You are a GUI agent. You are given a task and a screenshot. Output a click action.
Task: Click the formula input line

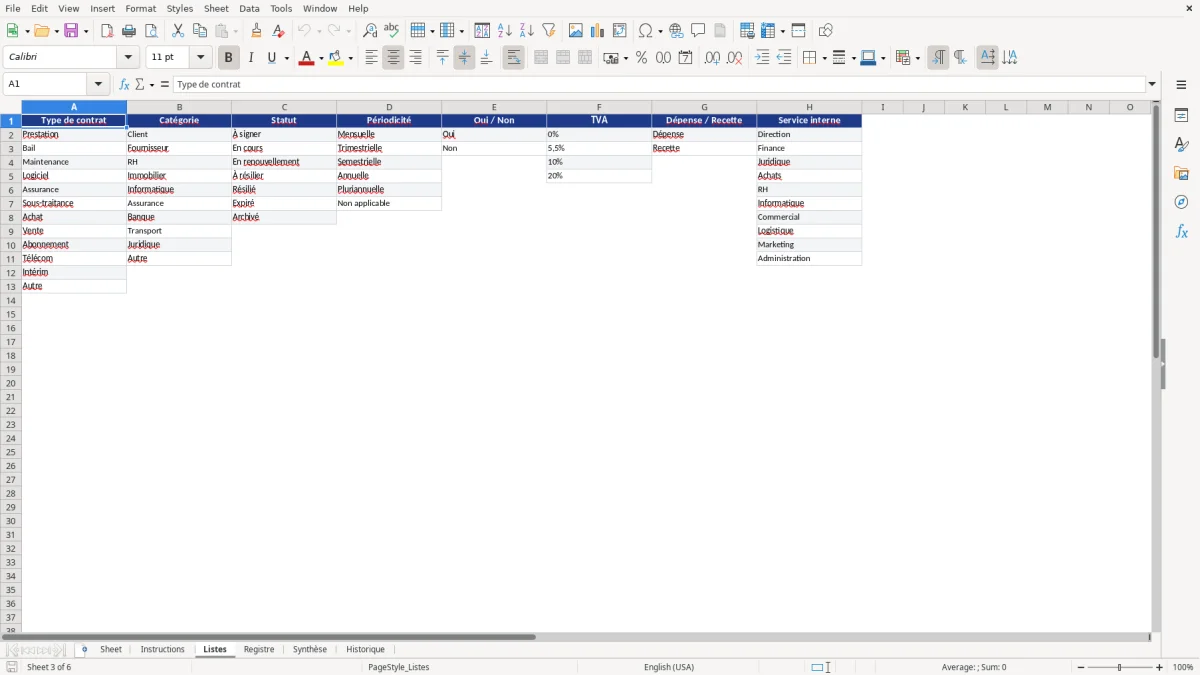pyautogui.click(x=659, y=84)
